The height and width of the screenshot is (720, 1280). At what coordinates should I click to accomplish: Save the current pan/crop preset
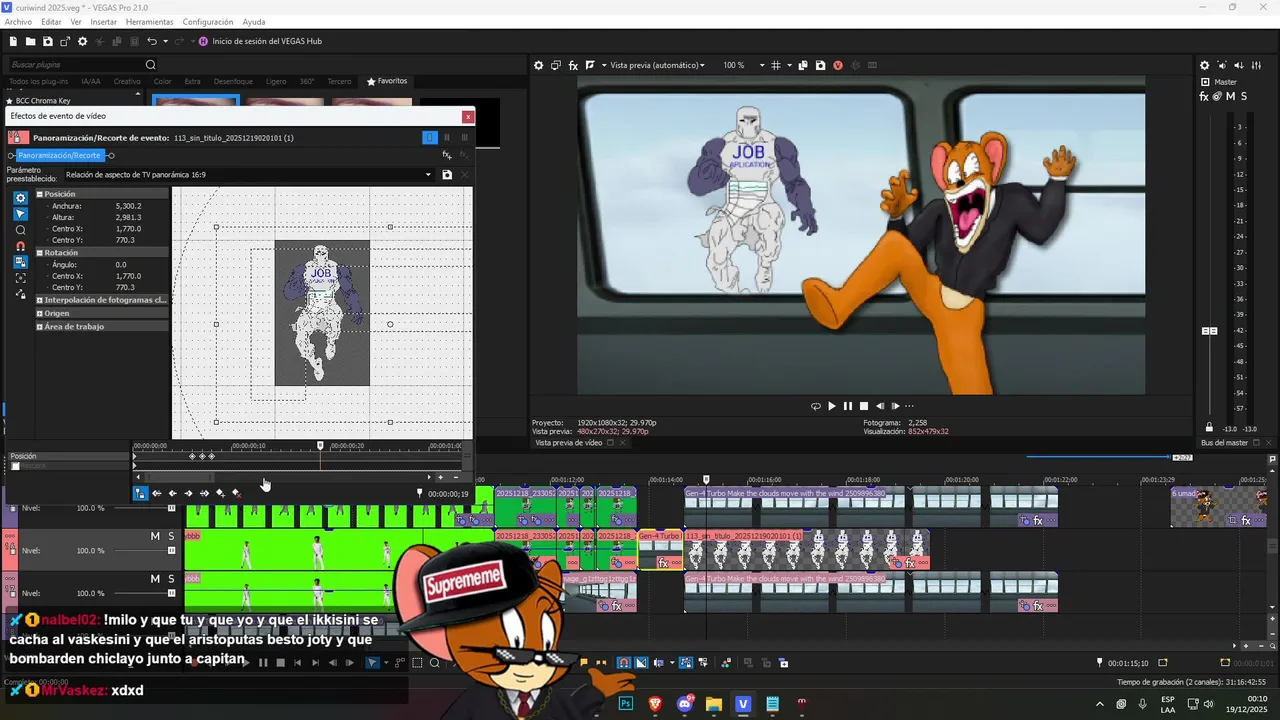tap(447, 175)
